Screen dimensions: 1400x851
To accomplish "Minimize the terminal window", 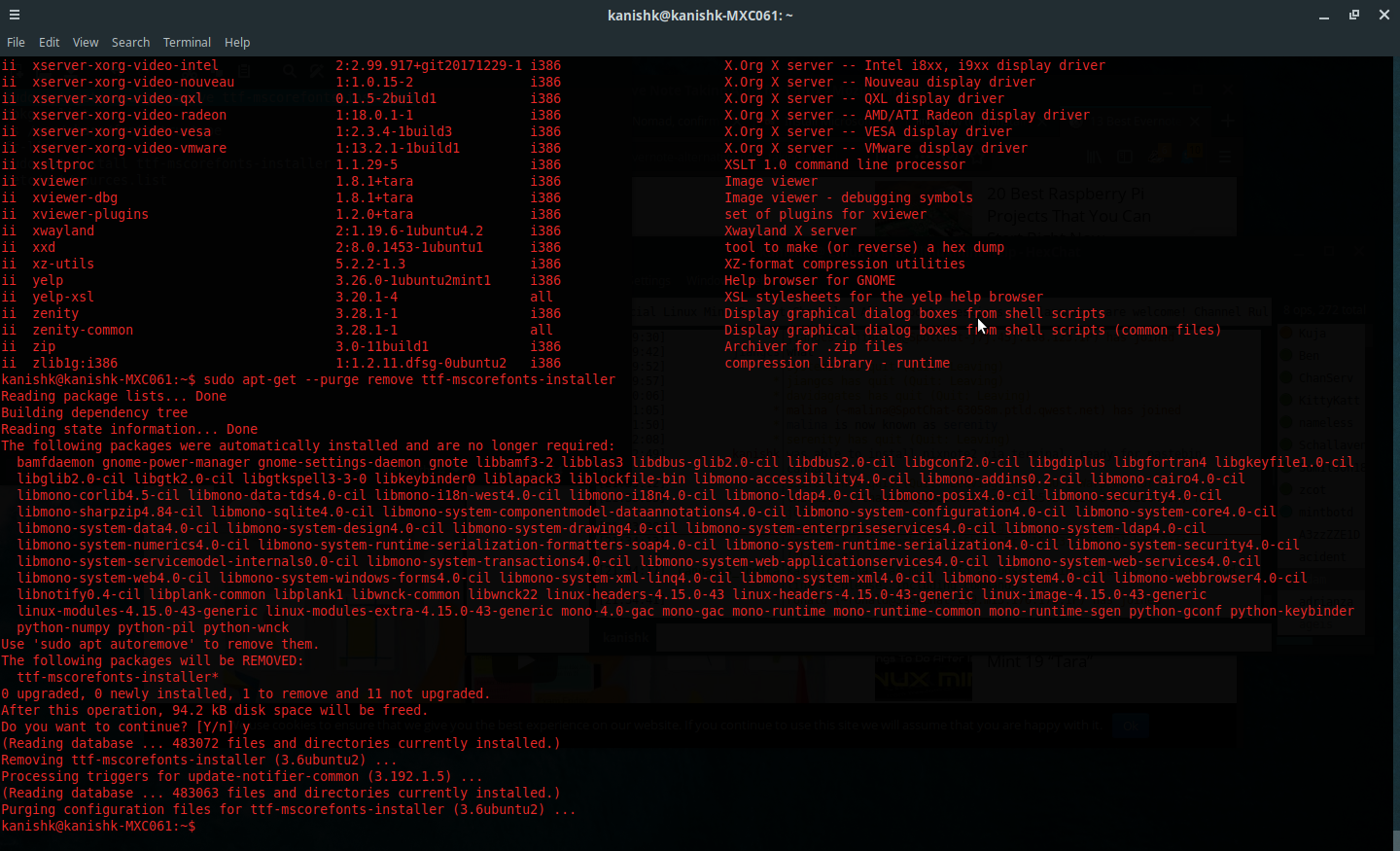I will (x=1324, y=16).
